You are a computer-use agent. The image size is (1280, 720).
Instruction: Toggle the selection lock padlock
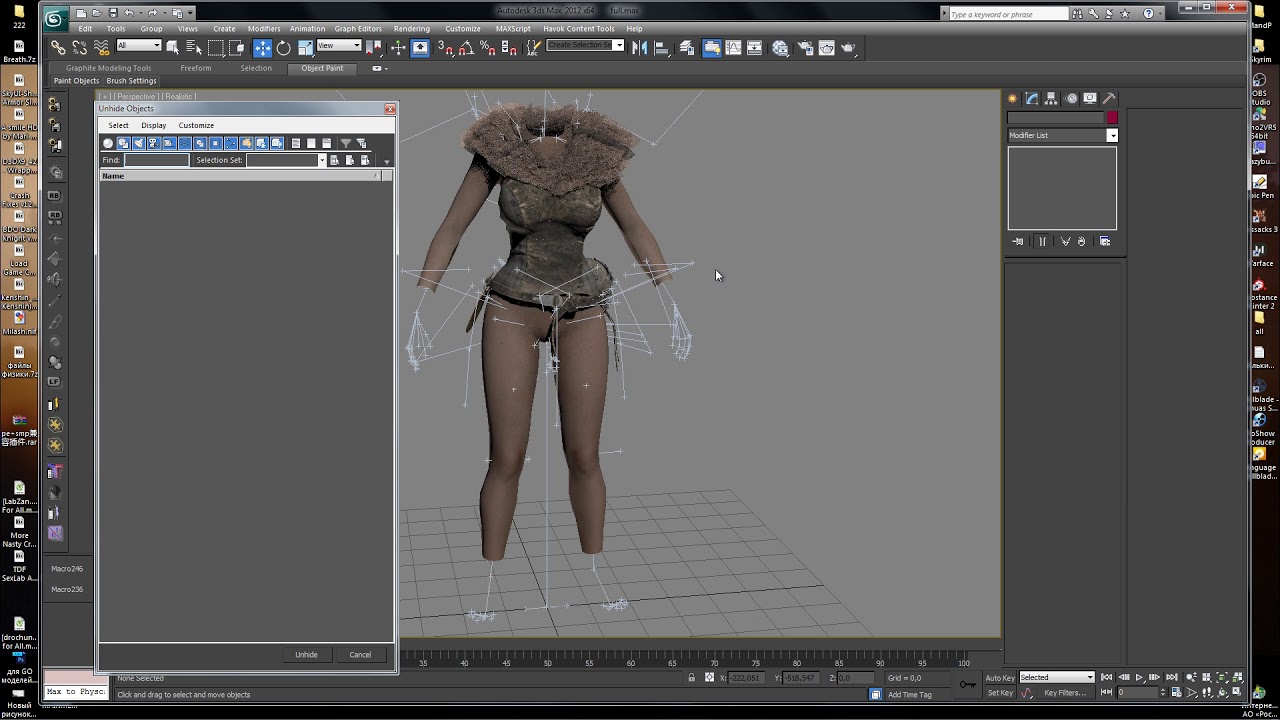point(691,678)
